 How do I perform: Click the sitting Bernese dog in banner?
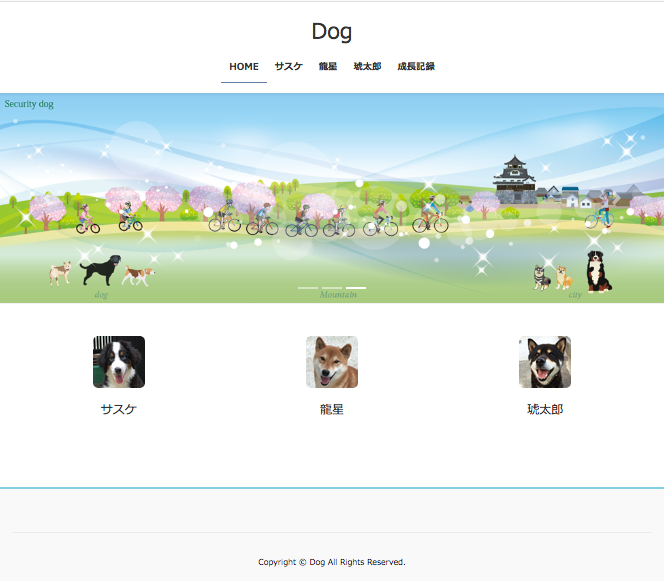click(598, 271)
